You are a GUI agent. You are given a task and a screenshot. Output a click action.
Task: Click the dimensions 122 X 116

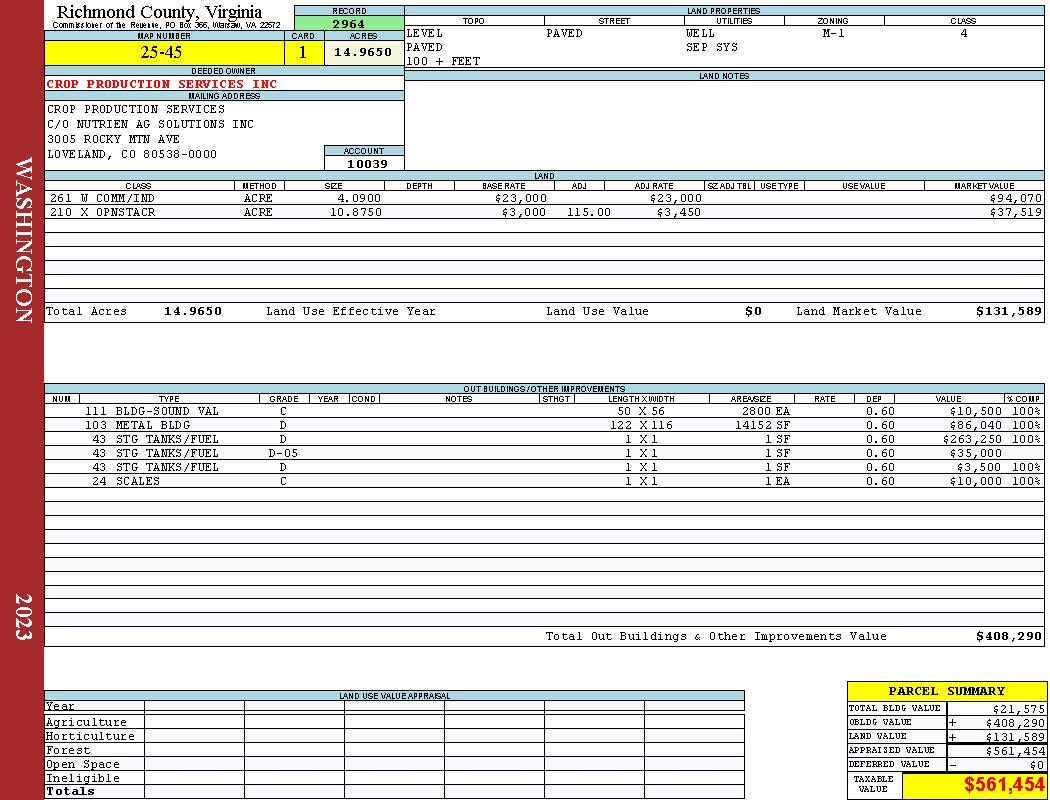point(642,425)
